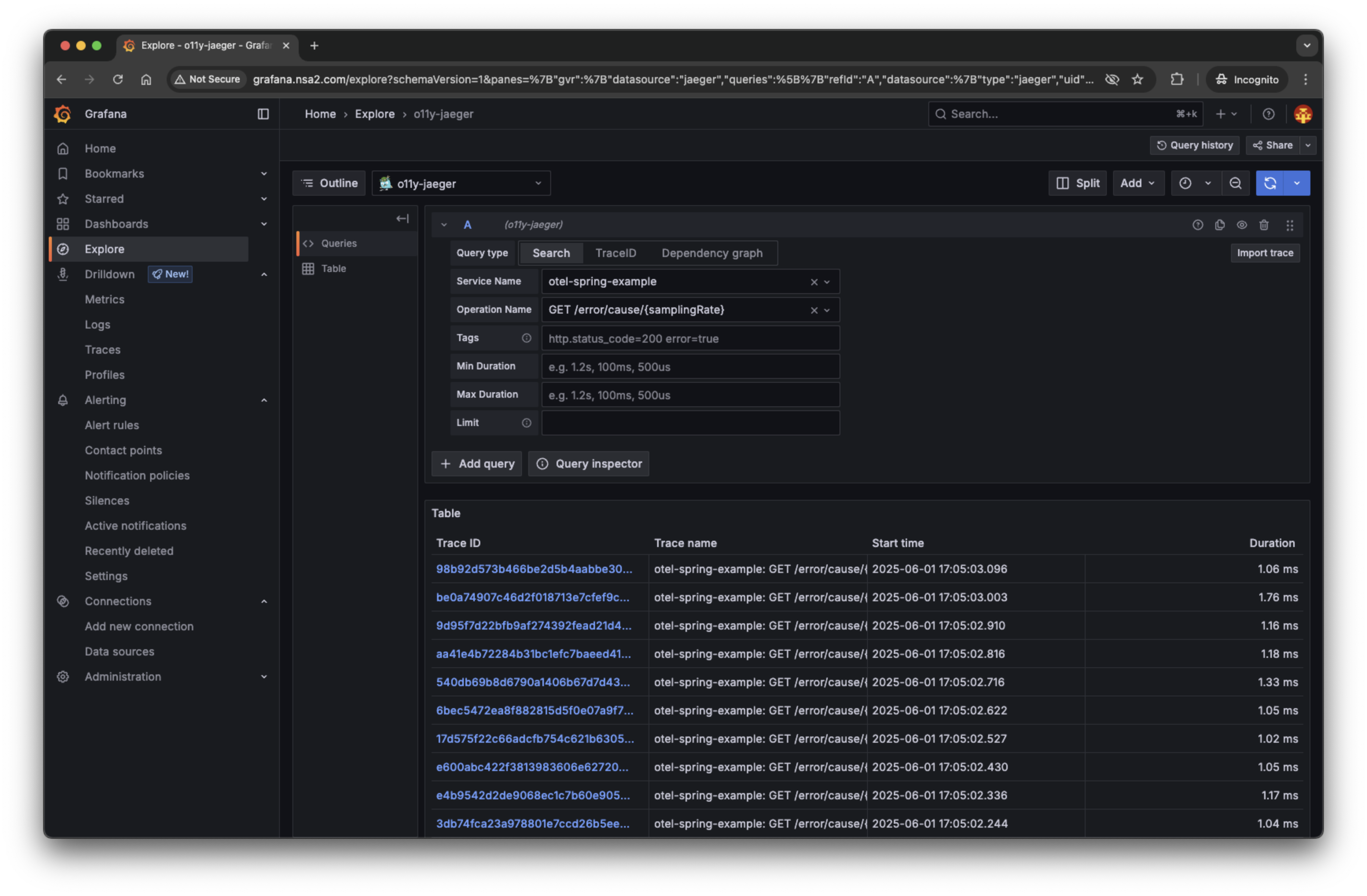1367x896 pixels.
Task: Collapse the Alerting sidebar section
Action: [264, 400]
